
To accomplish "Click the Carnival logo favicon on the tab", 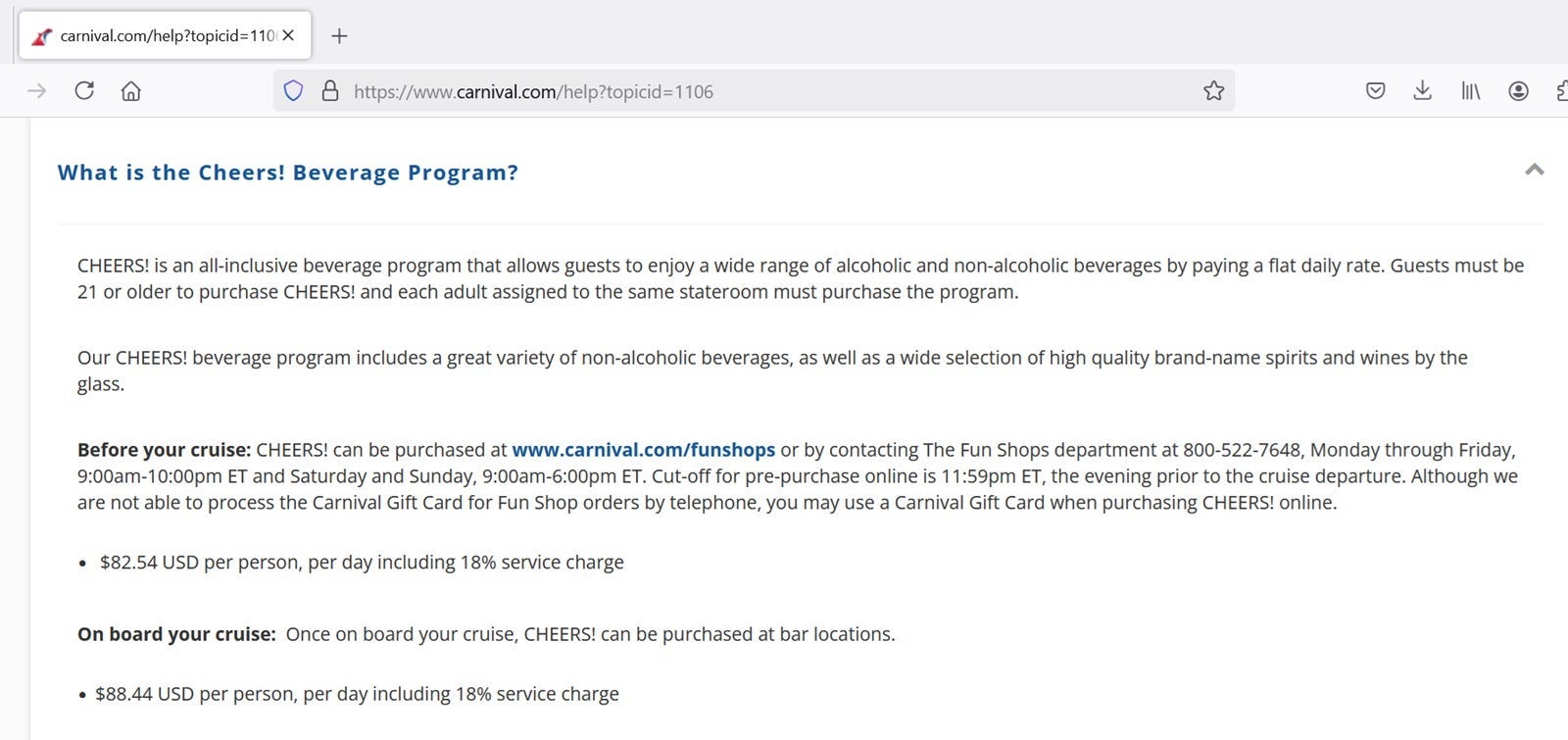I will [x=40, y=35].
